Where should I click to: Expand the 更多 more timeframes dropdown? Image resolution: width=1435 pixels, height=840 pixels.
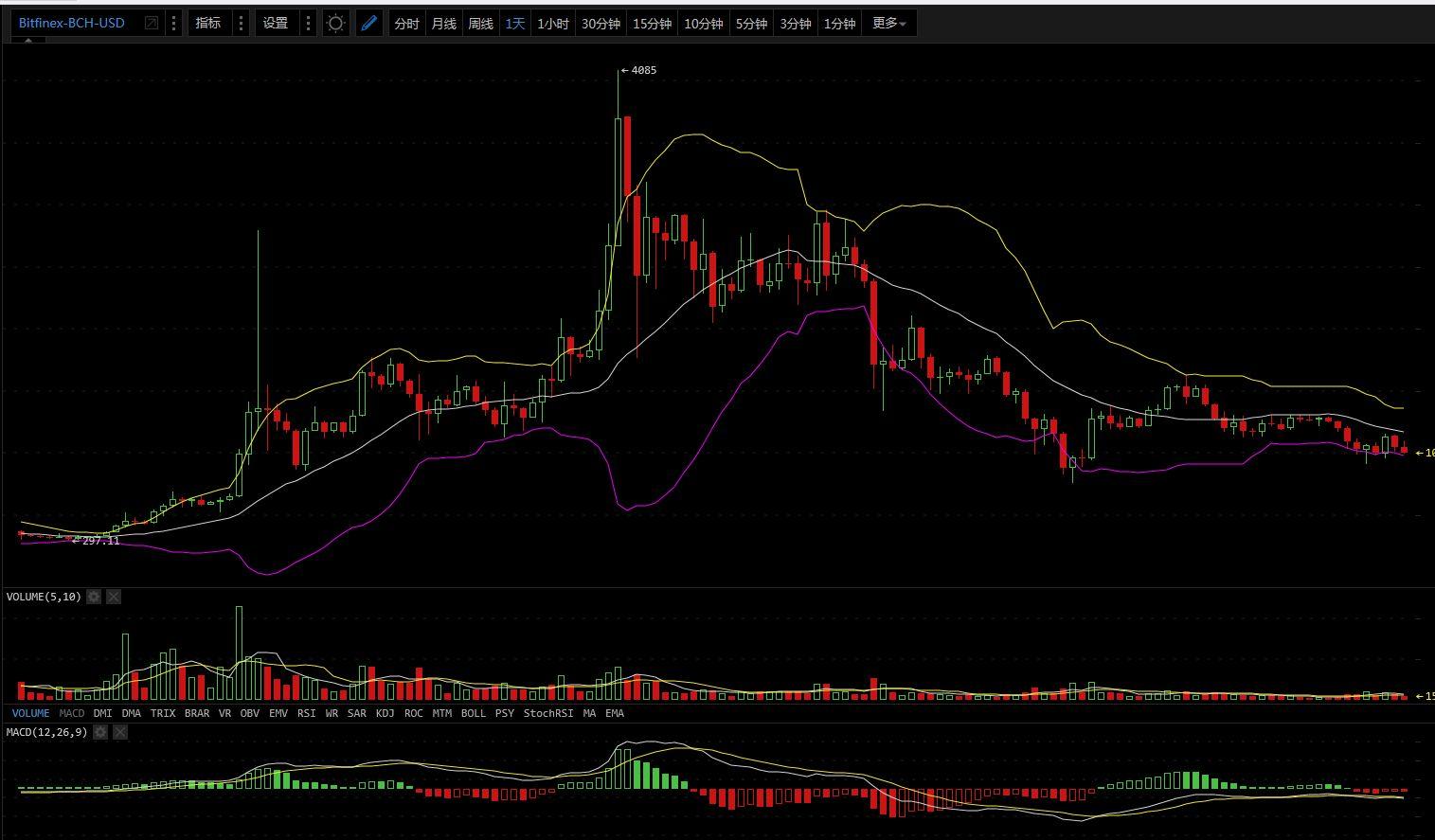(888, 24)
